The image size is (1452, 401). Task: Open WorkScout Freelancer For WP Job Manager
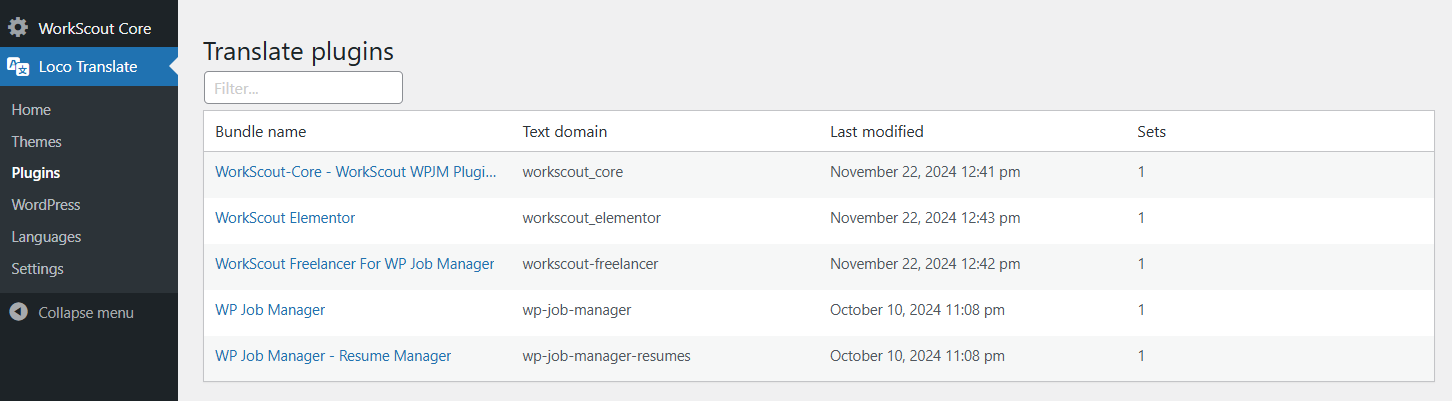[354, 264]
